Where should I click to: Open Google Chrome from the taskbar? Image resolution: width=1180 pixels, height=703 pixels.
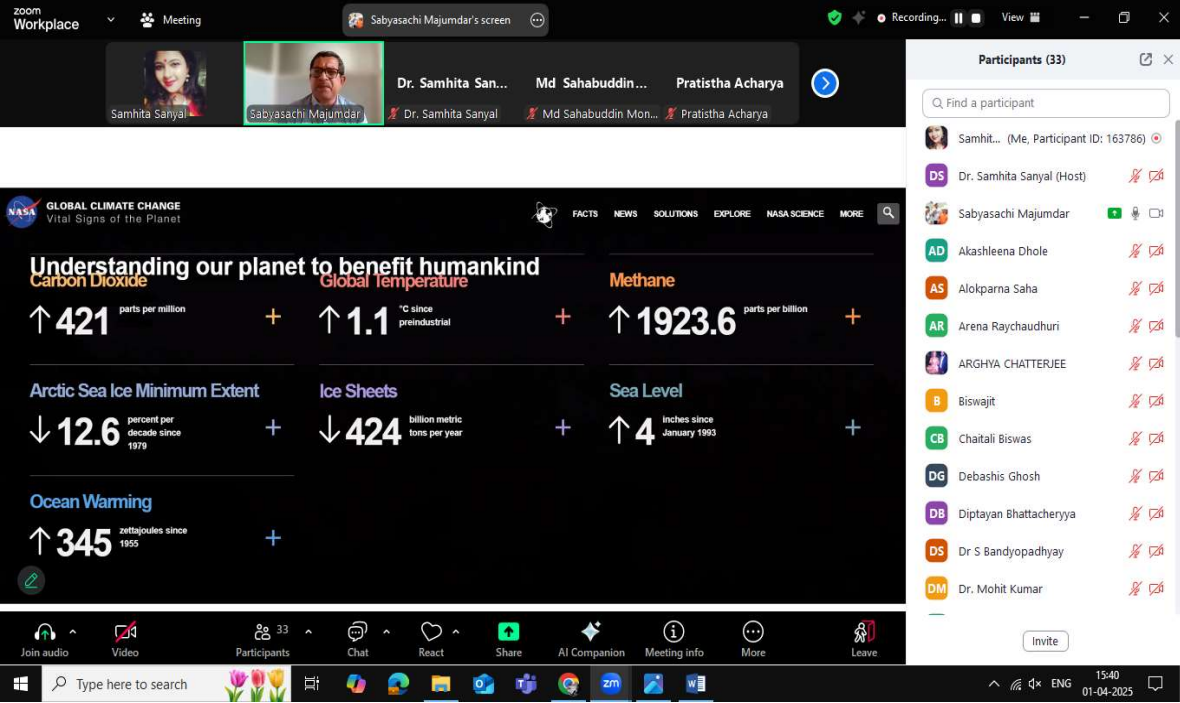(x=568, y=683)
